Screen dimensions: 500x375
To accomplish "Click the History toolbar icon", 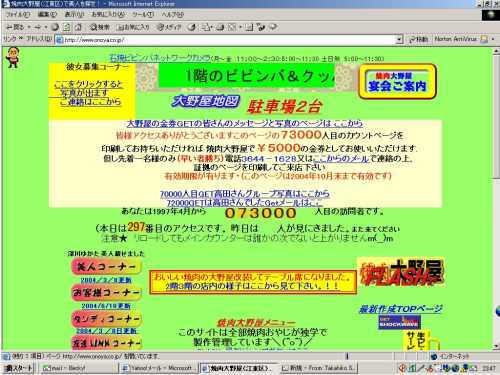I will [x=191, y=27].
